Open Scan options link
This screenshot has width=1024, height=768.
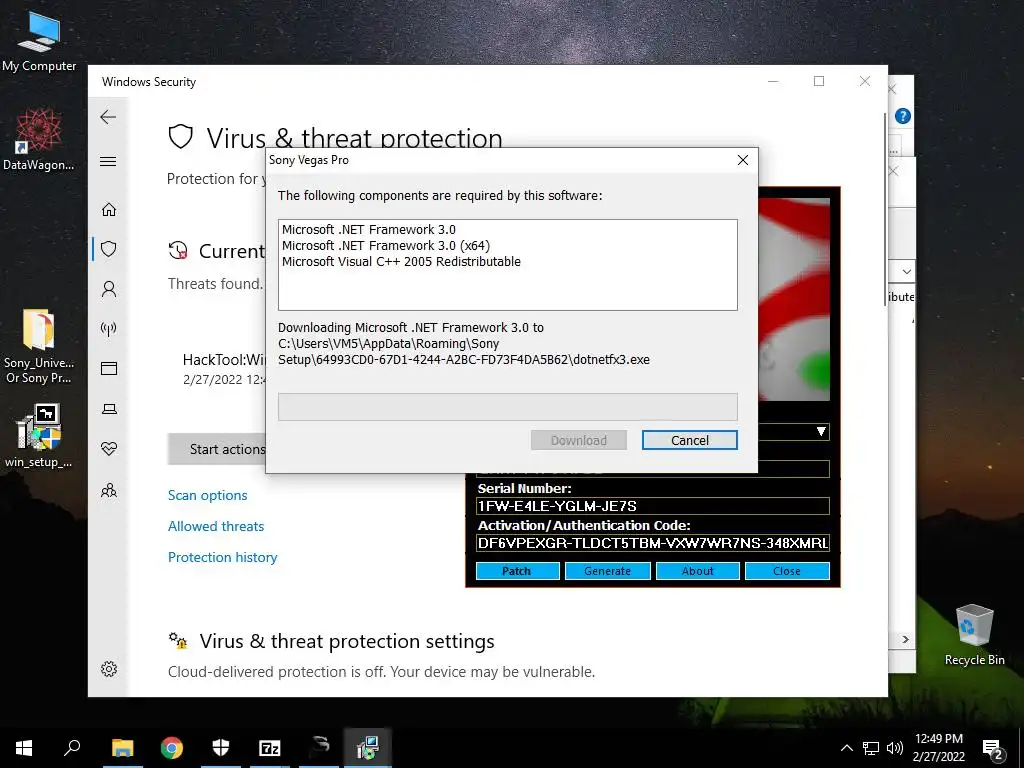[x=207, y=495]
